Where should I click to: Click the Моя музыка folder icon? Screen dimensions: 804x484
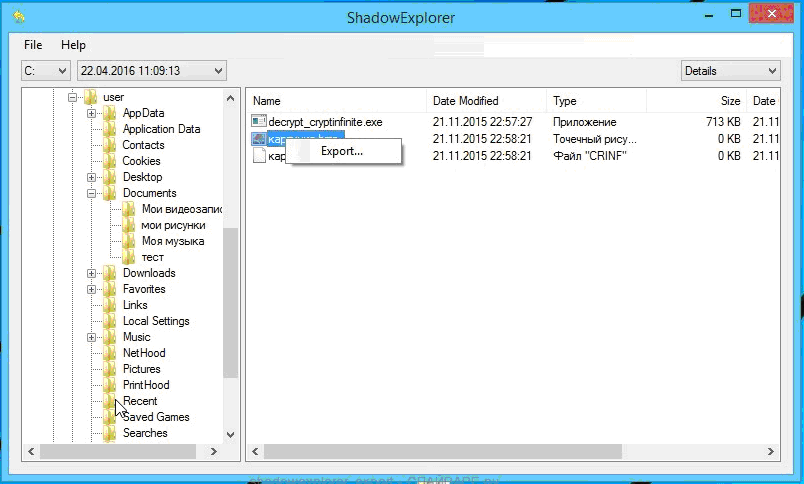(128, 241)
